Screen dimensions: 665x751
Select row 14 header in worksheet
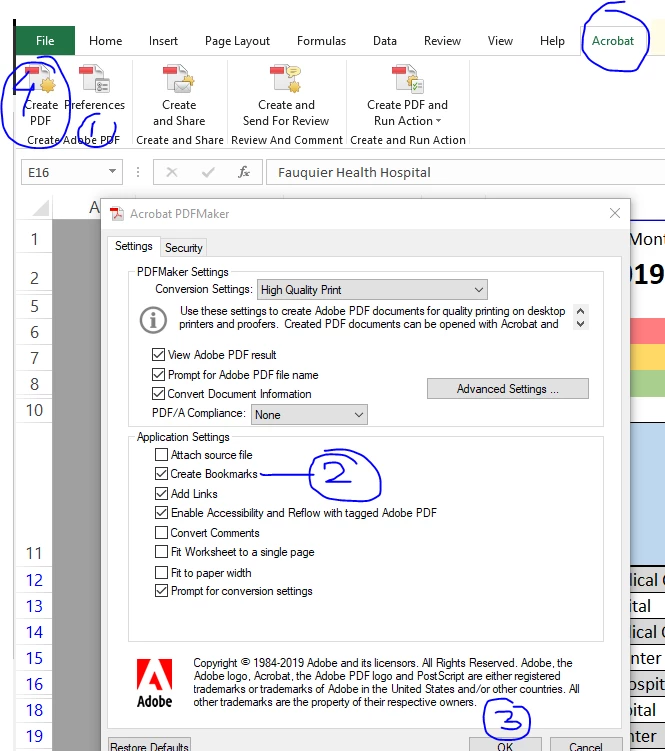(34, 632)
